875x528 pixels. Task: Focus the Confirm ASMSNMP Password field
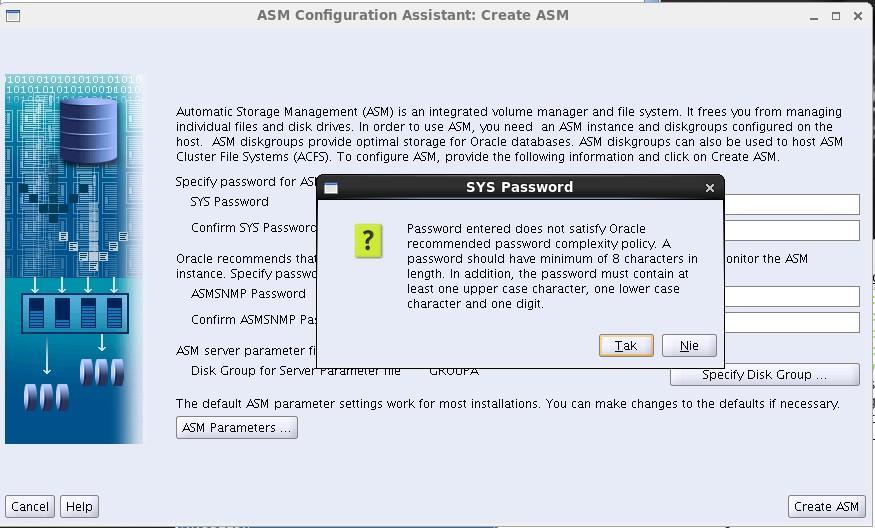click(x=791, y=322)
